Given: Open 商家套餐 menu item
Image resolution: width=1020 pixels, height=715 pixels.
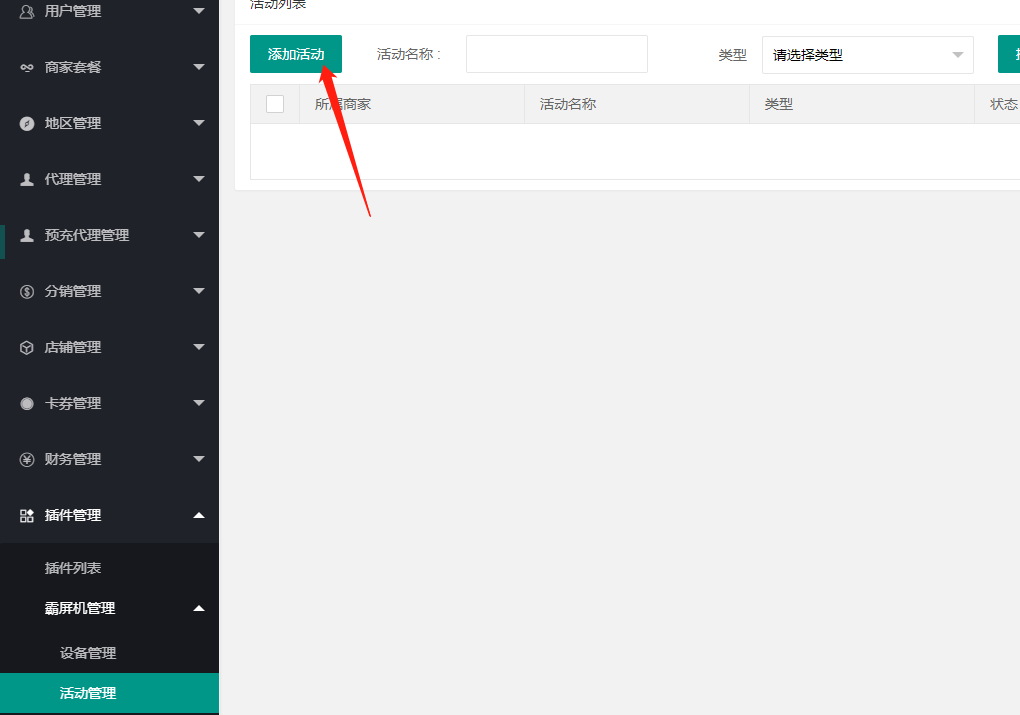Looking at the screenshot, I should click(x=109, y=67).
